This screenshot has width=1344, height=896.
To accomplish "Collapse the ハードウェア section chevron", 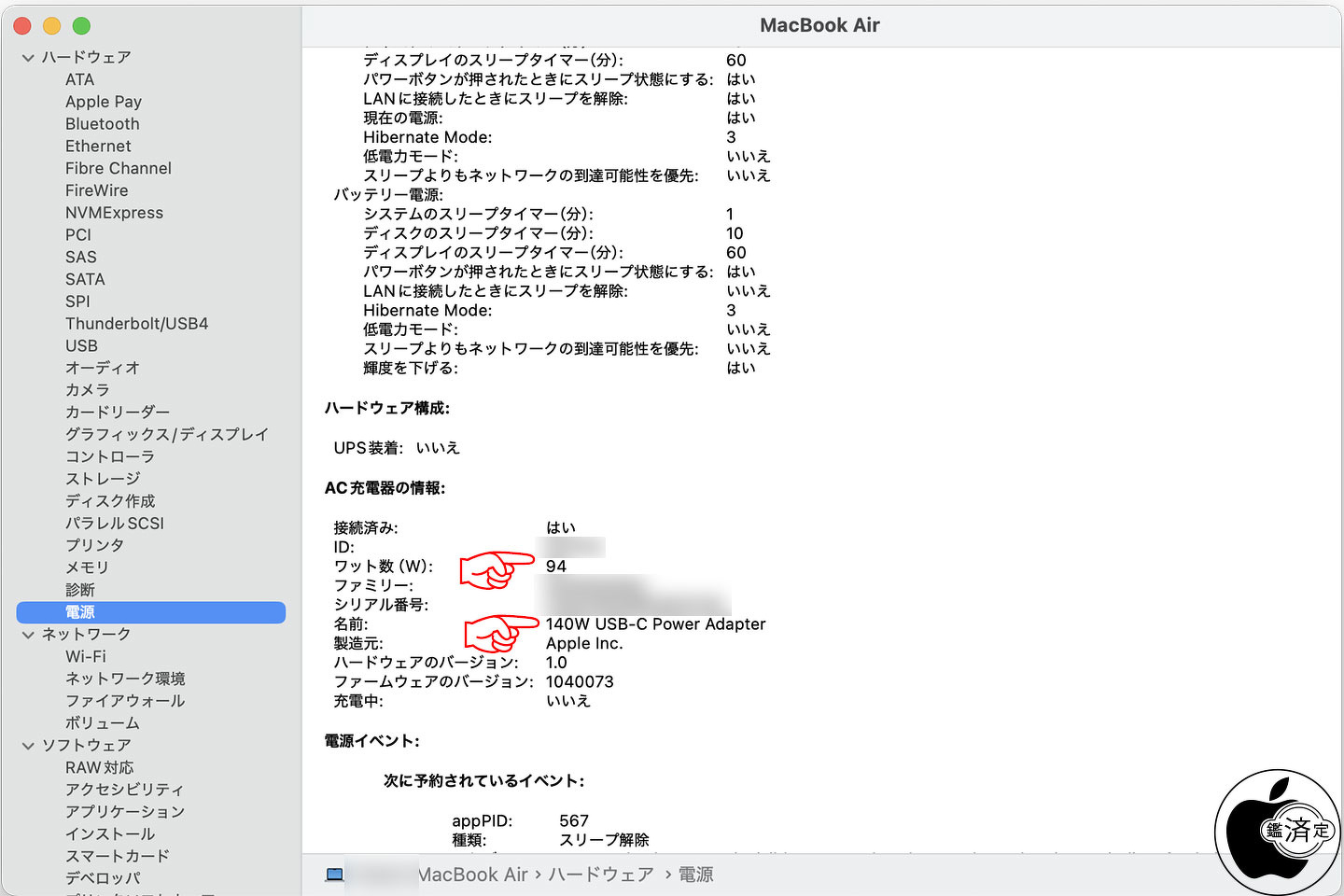I will click(28, 58).
